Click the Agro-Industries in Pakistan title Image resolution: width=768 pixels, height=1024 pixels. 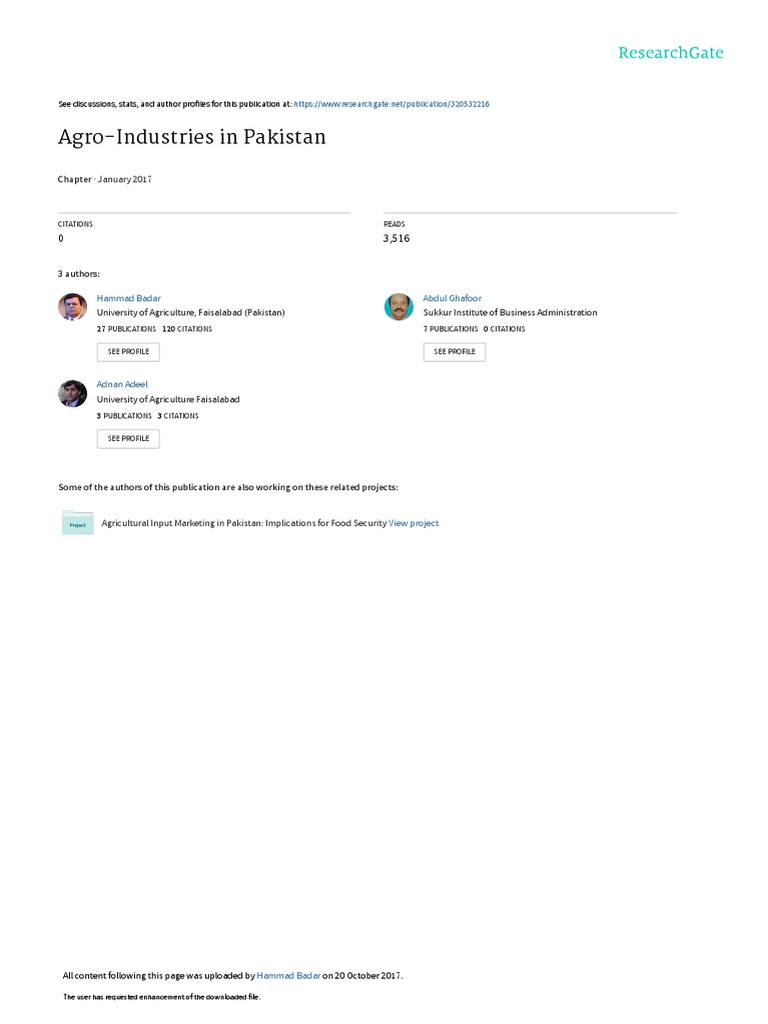pyautogui.click(x=192, y=137)
